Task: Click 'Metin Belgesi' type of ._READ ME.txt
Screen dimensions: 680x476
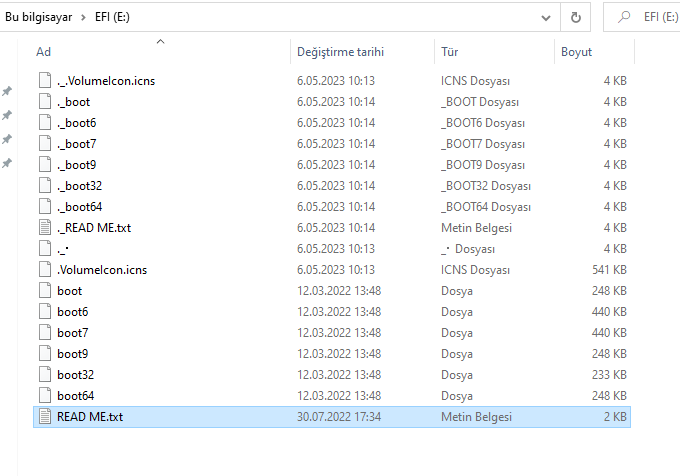Action: tap(476, 228)
